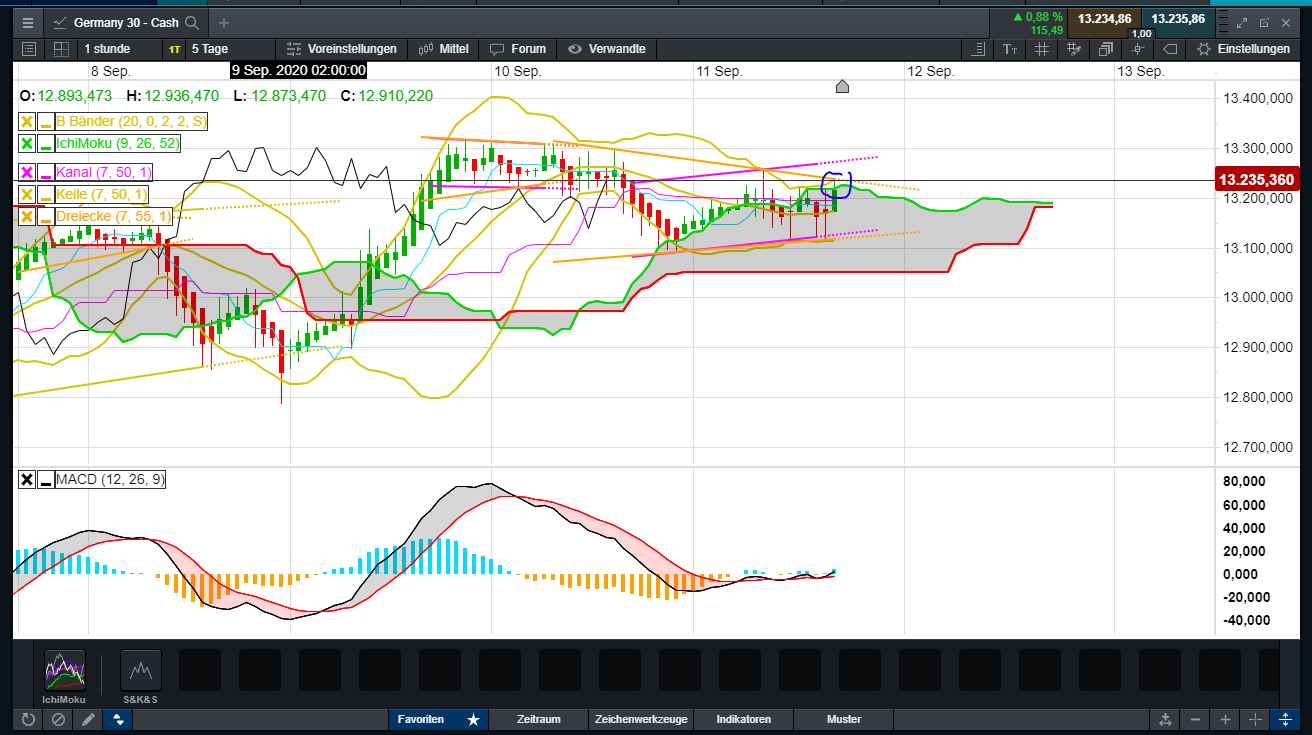Open the hamburger main menu
Image resolution: width=1312 pixels, height=735 pixels.
(27, 21)
